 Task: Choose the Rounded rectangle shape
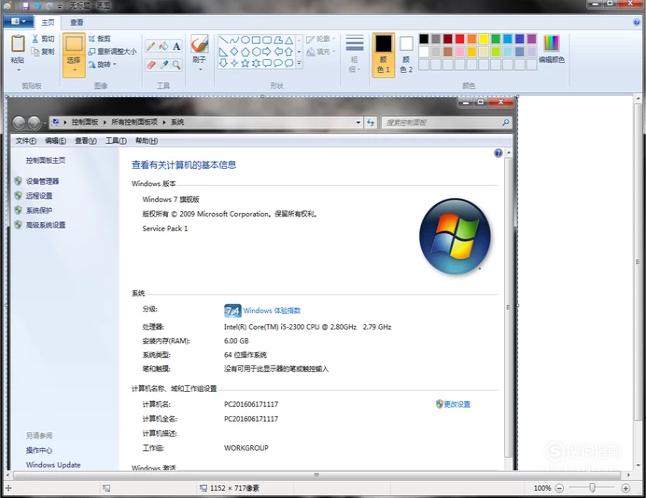coord(267,40)
